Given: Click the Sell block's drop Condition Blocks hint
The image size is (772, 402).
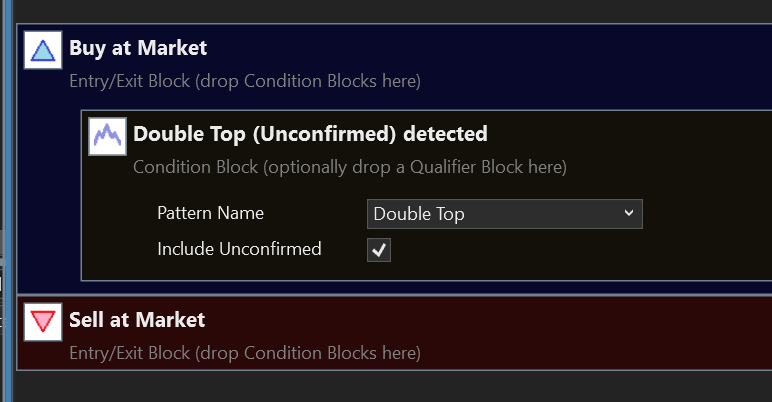Looking at the screenshot, I should coord(245,352).
